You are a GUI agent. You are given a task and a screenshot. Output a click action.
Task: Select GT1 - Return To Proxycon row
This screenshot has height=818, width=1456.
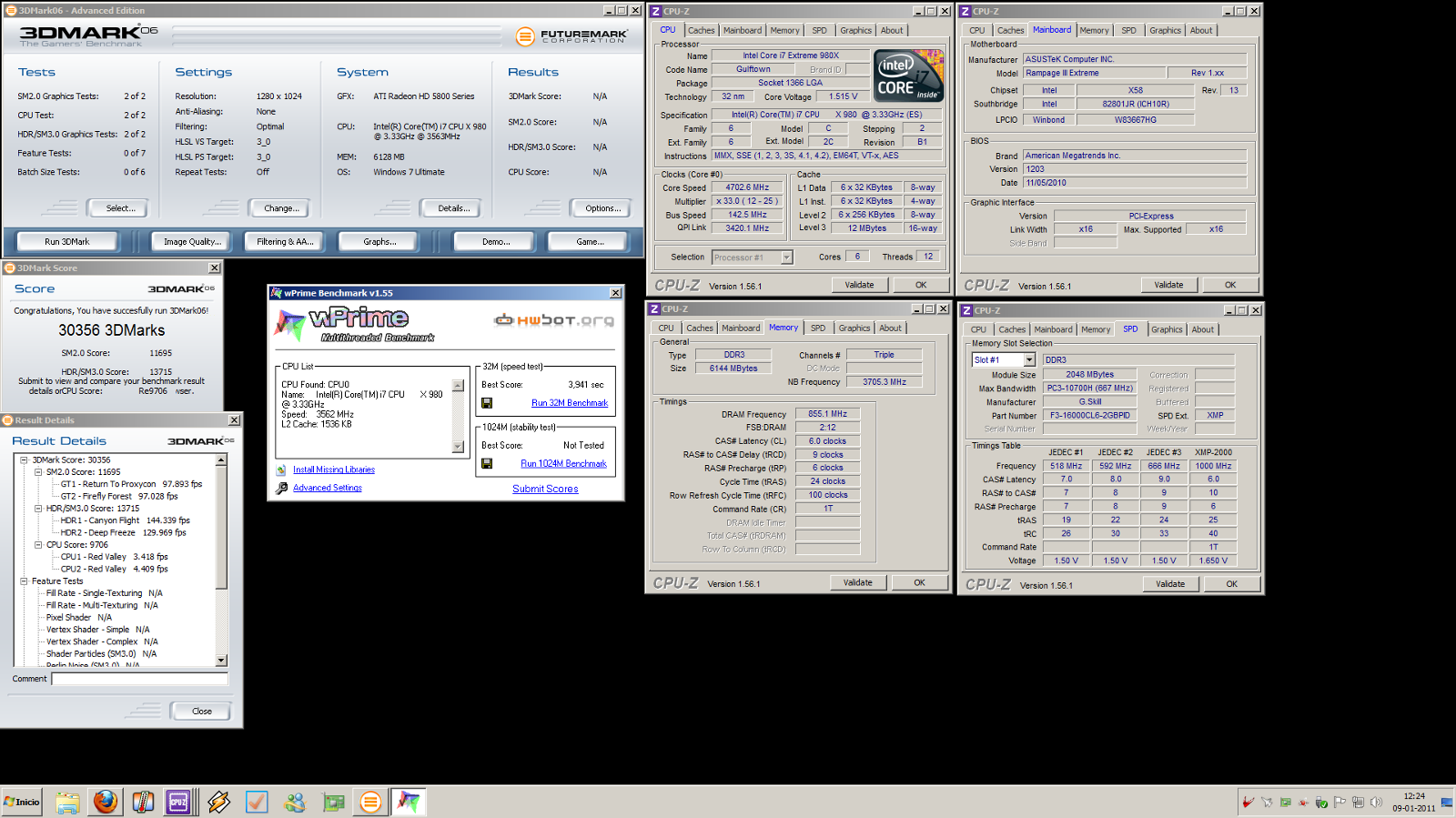tap(131, 484)
